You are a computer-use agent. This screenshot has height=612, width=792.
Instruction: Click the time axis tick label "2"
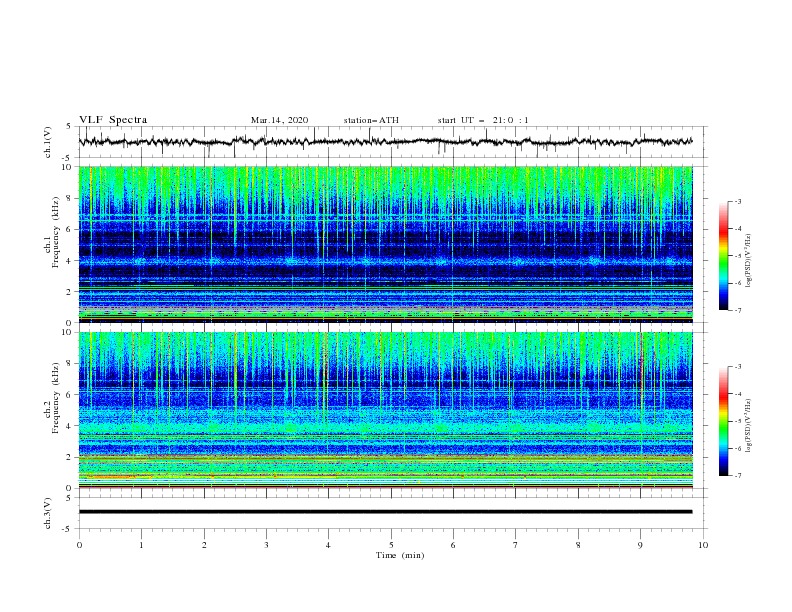(204, 545)
